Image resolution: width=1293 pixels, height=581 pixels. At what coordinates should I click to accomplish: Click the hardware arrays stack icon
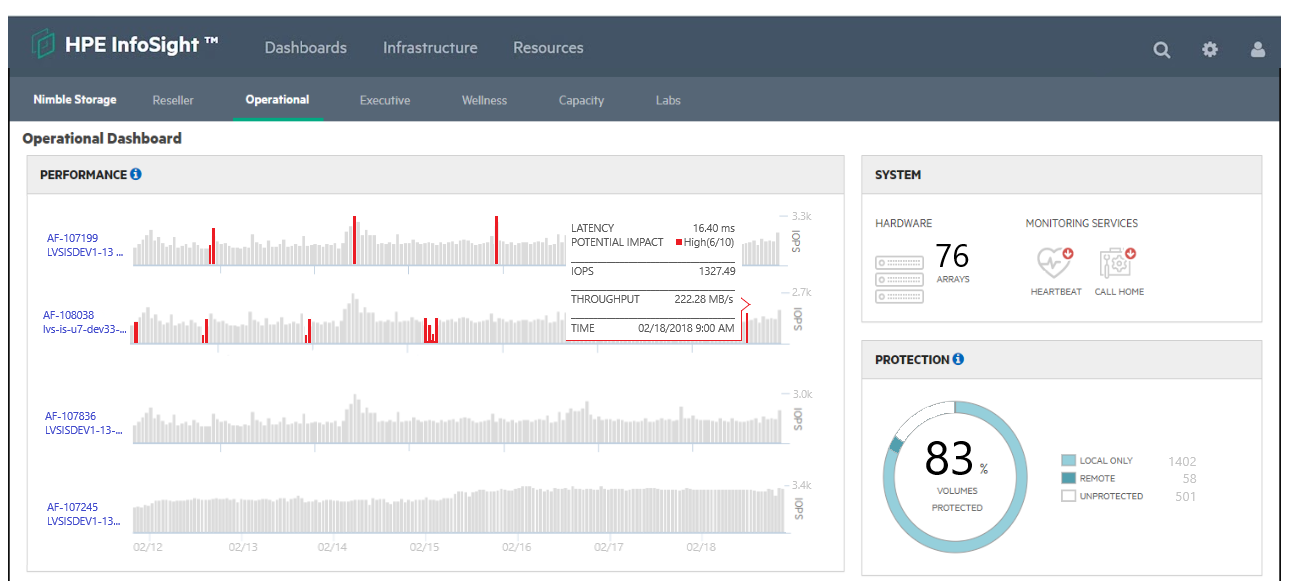(899, 279)
